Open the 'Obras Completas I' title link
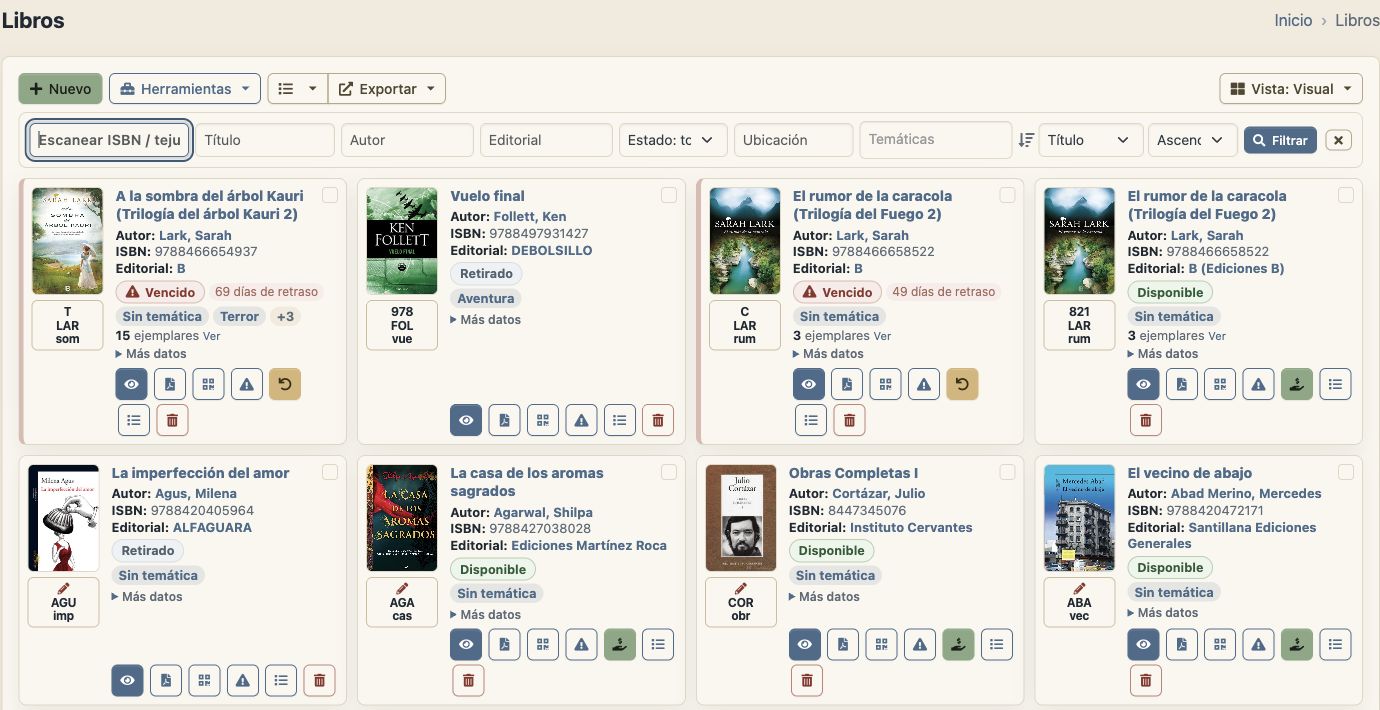Screen dimensions: 1380x710 tap(853, 473)
